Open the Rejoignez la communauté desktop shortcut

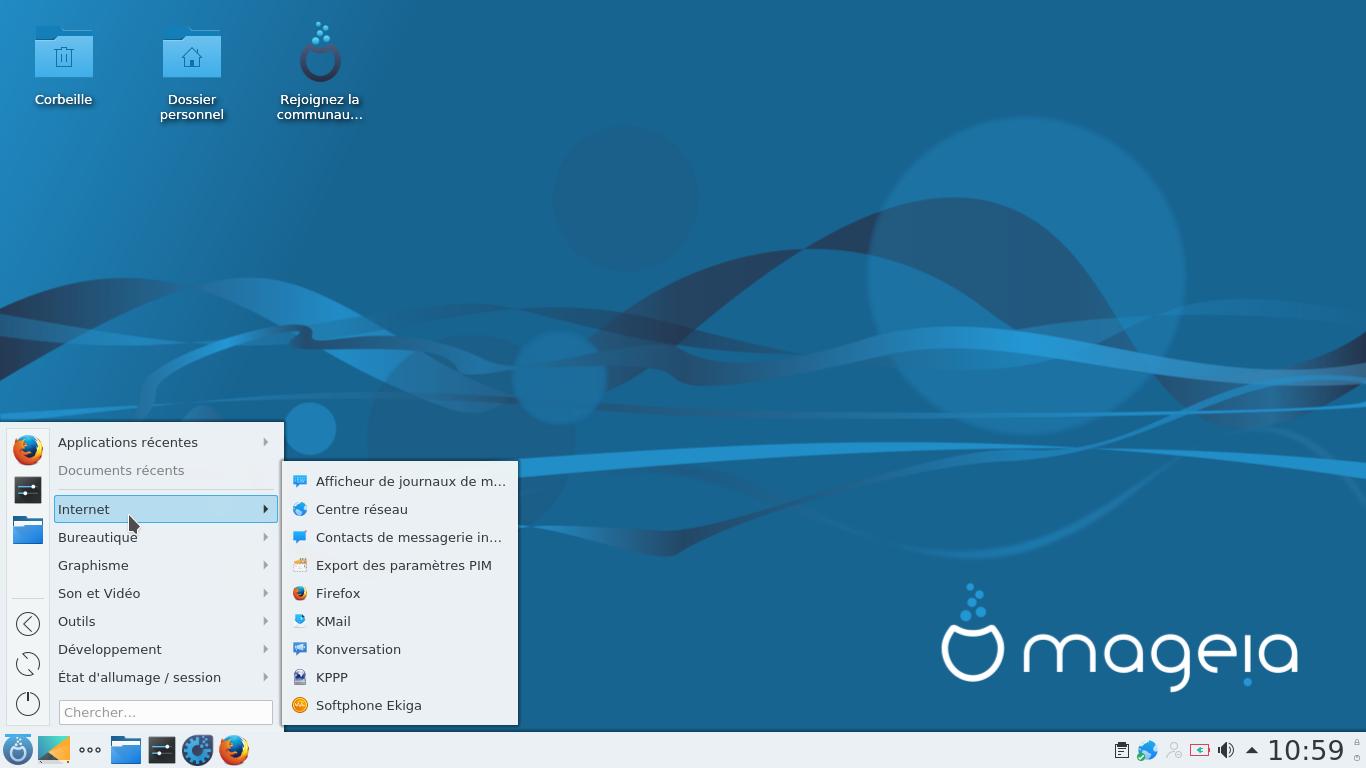pyautogui.click(x=320, y=53)
